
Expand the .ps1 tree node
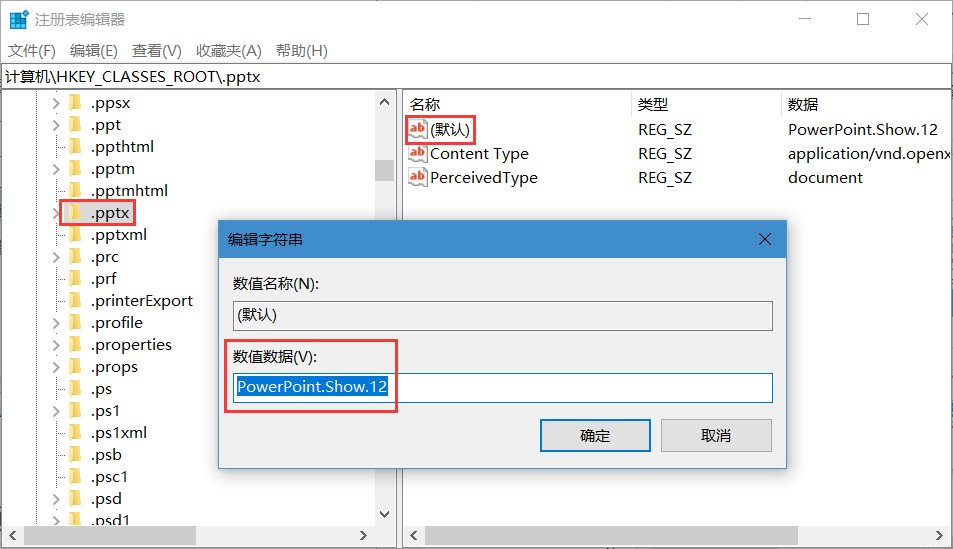tap(56, 411)
